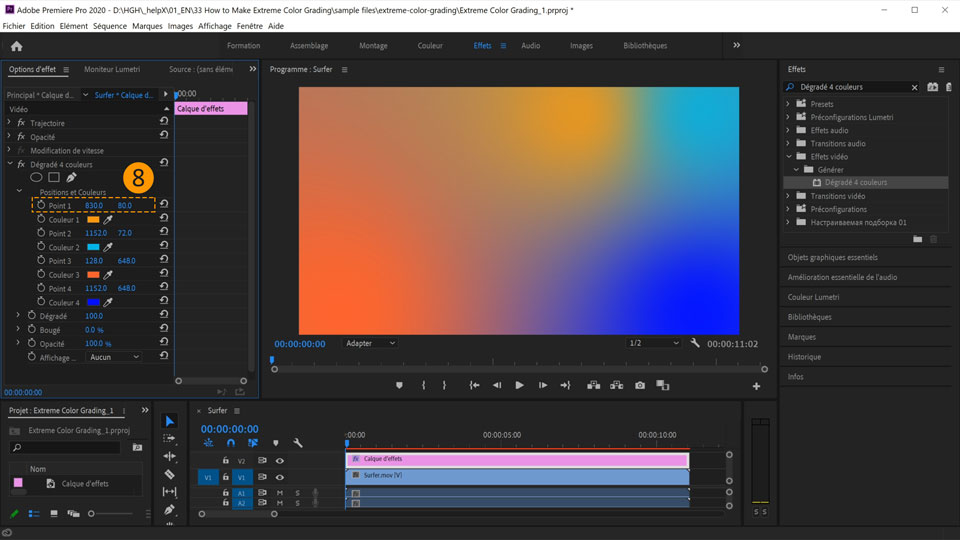
Task: Toggle animation stopwatch for Point 2
Action: tap(41, 233)
